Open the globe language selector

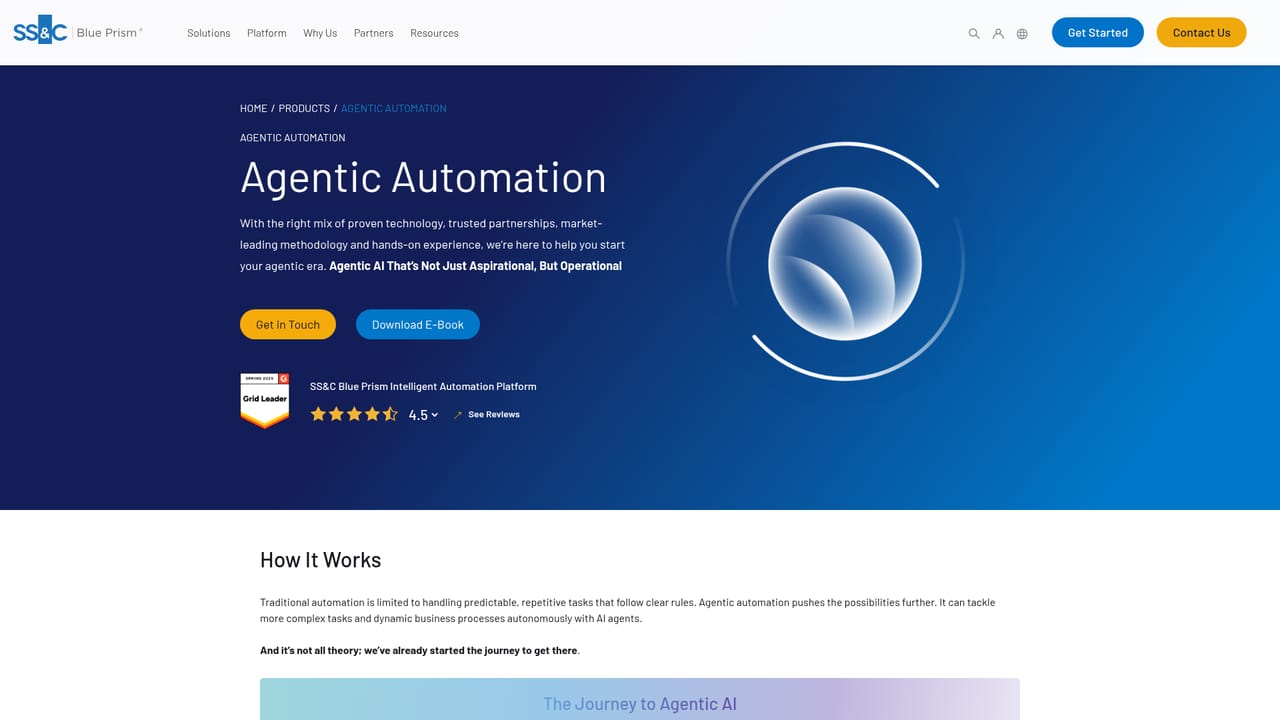coord(1022,33)
